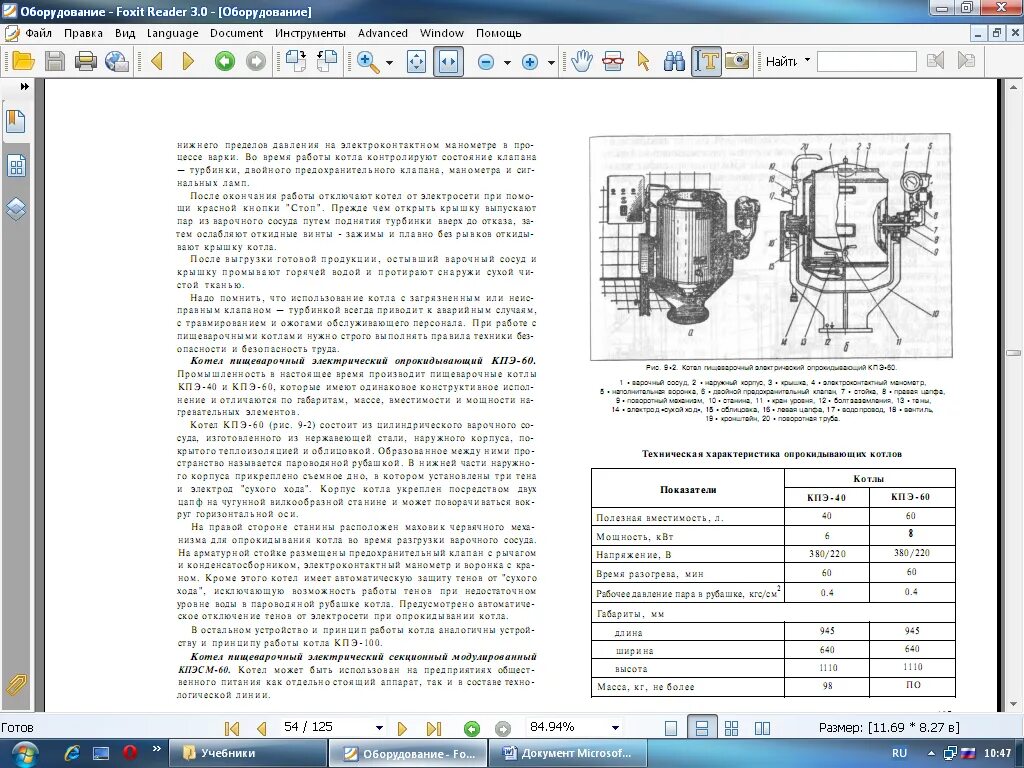Image resolution: width=1024 pixels, height=768 pixels.
Task: Save the document with the floppy icon
Action: pos(55,61)
